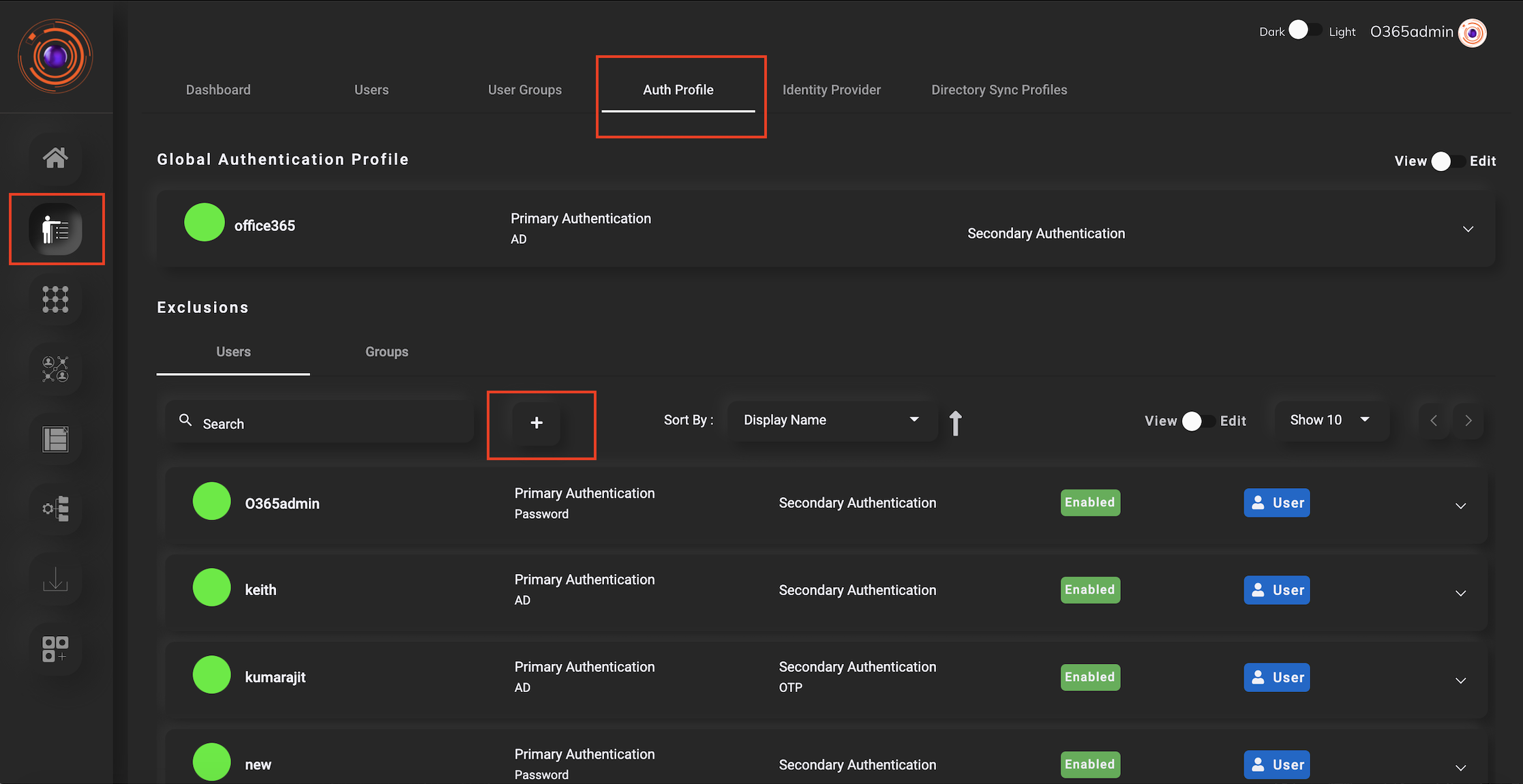Open the Show 10 dropdown

[x=1328, y=420]
